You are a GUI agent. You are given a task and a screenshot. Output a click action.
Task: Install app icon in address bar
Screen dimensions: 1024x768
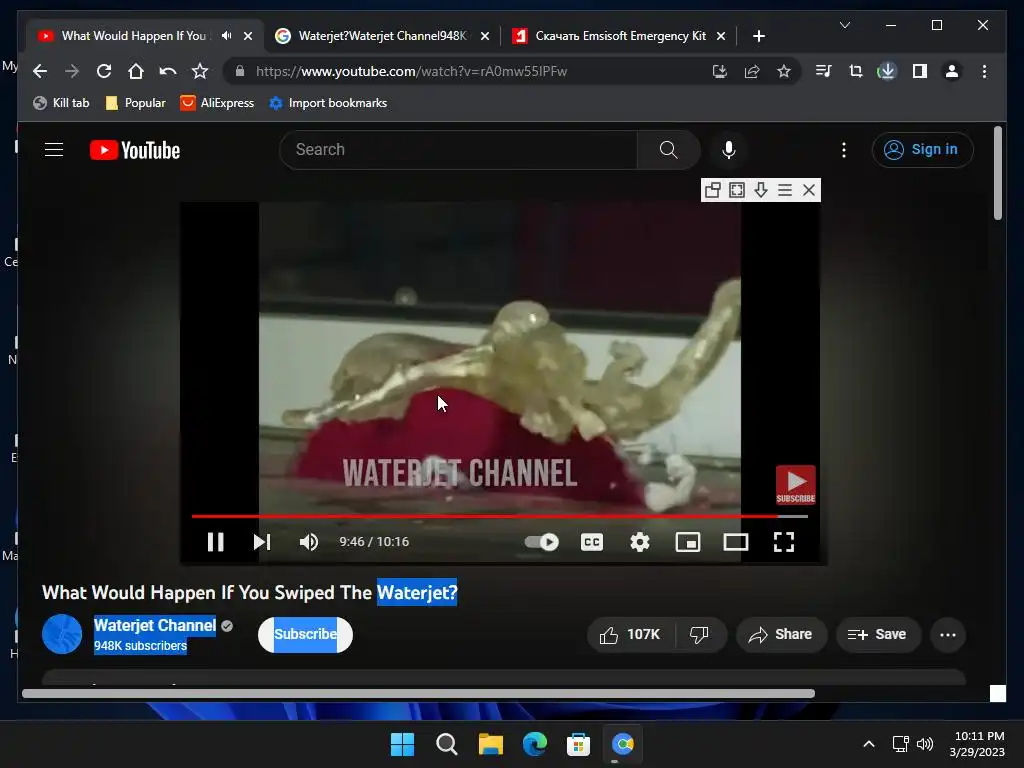[720, 71]
